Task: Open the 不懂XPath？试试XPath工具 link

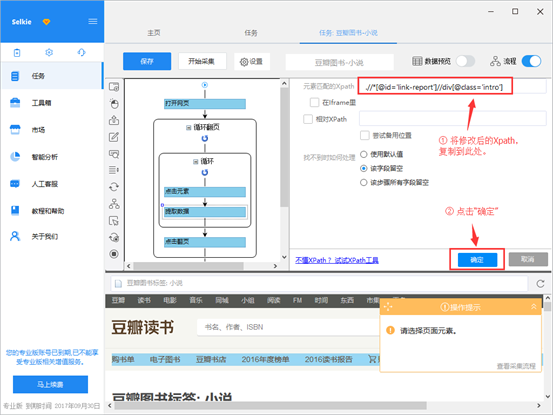Action: pyautogui.click(x=337, y=260)
